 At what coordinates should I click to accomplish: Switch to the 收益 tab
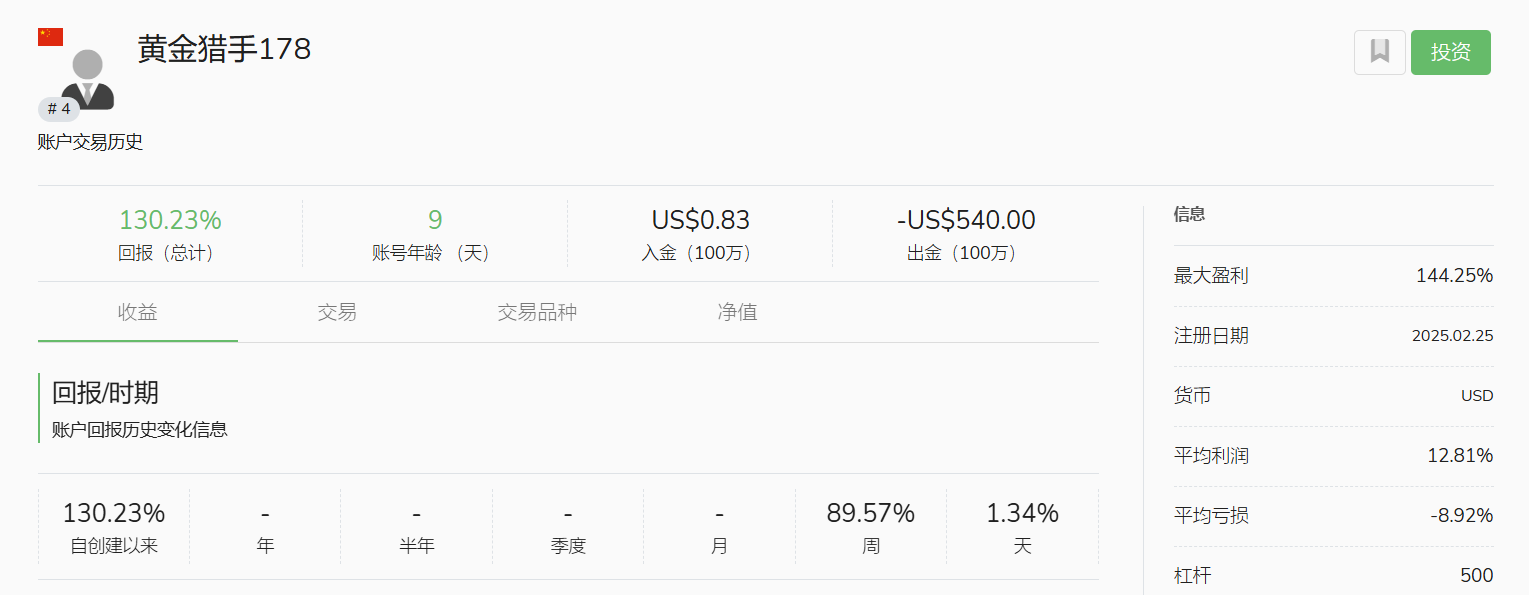click(138, 312)
